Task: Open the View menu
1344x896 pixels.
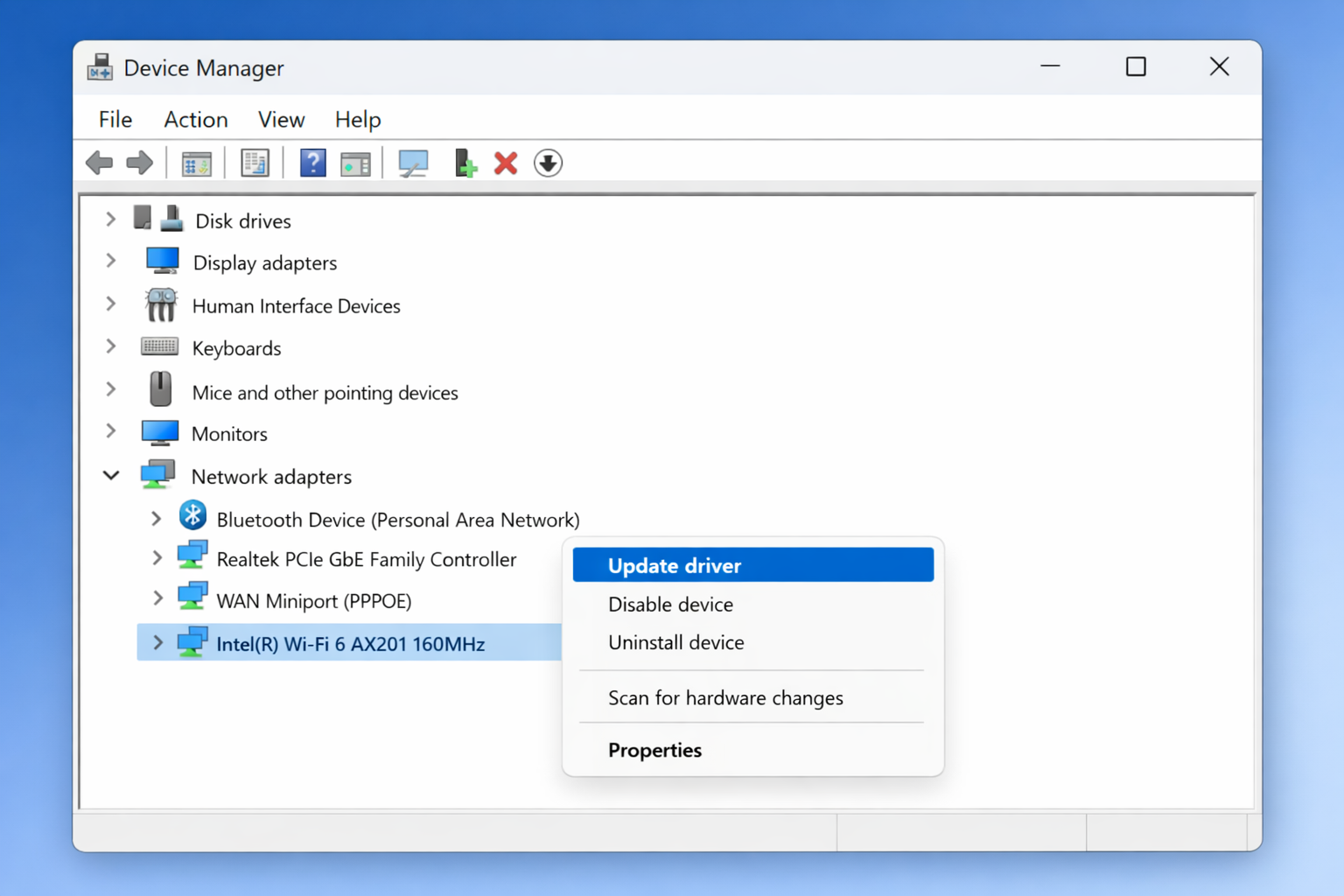Action: 280,119
